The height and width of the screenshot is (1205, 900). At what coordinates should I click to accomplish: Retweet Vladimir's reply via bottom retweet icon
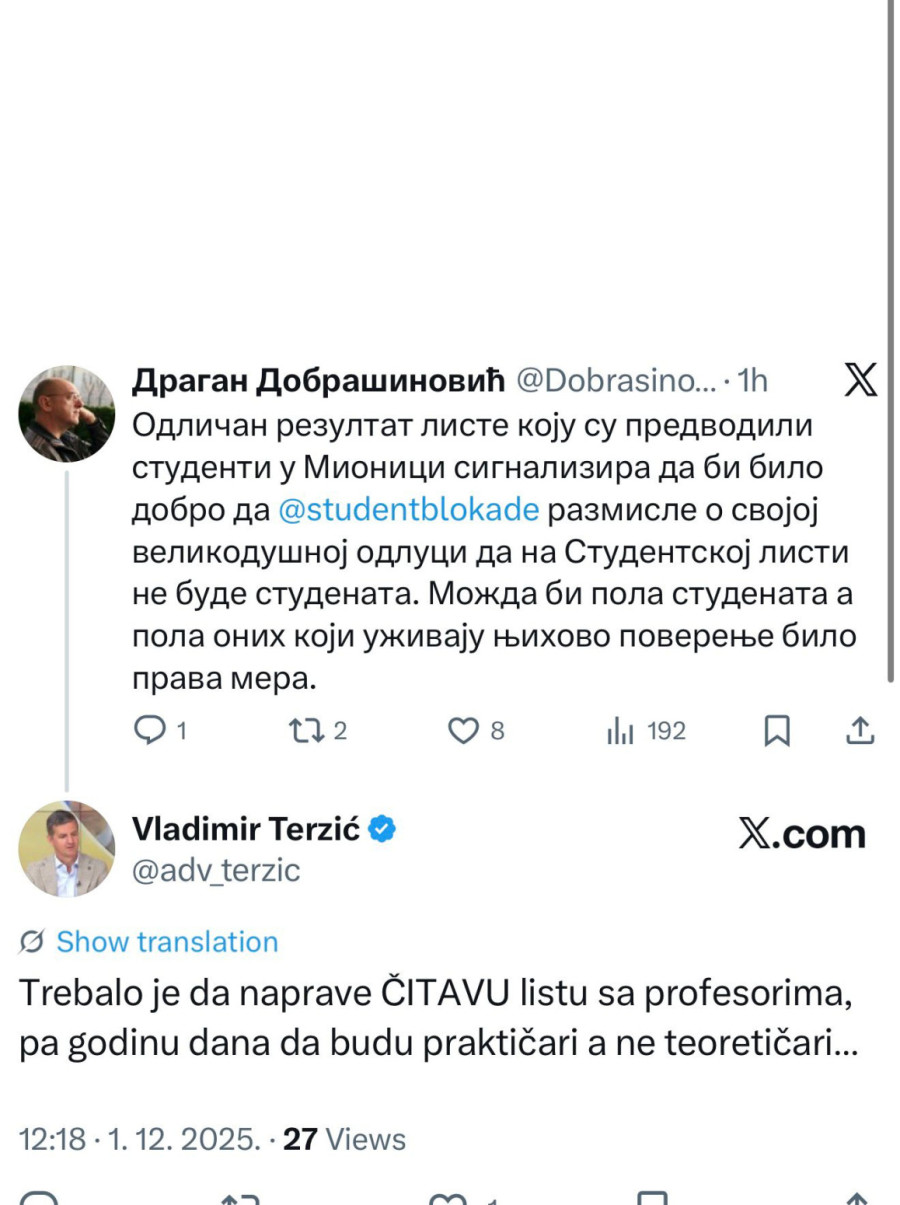(x=240, y=1198)
